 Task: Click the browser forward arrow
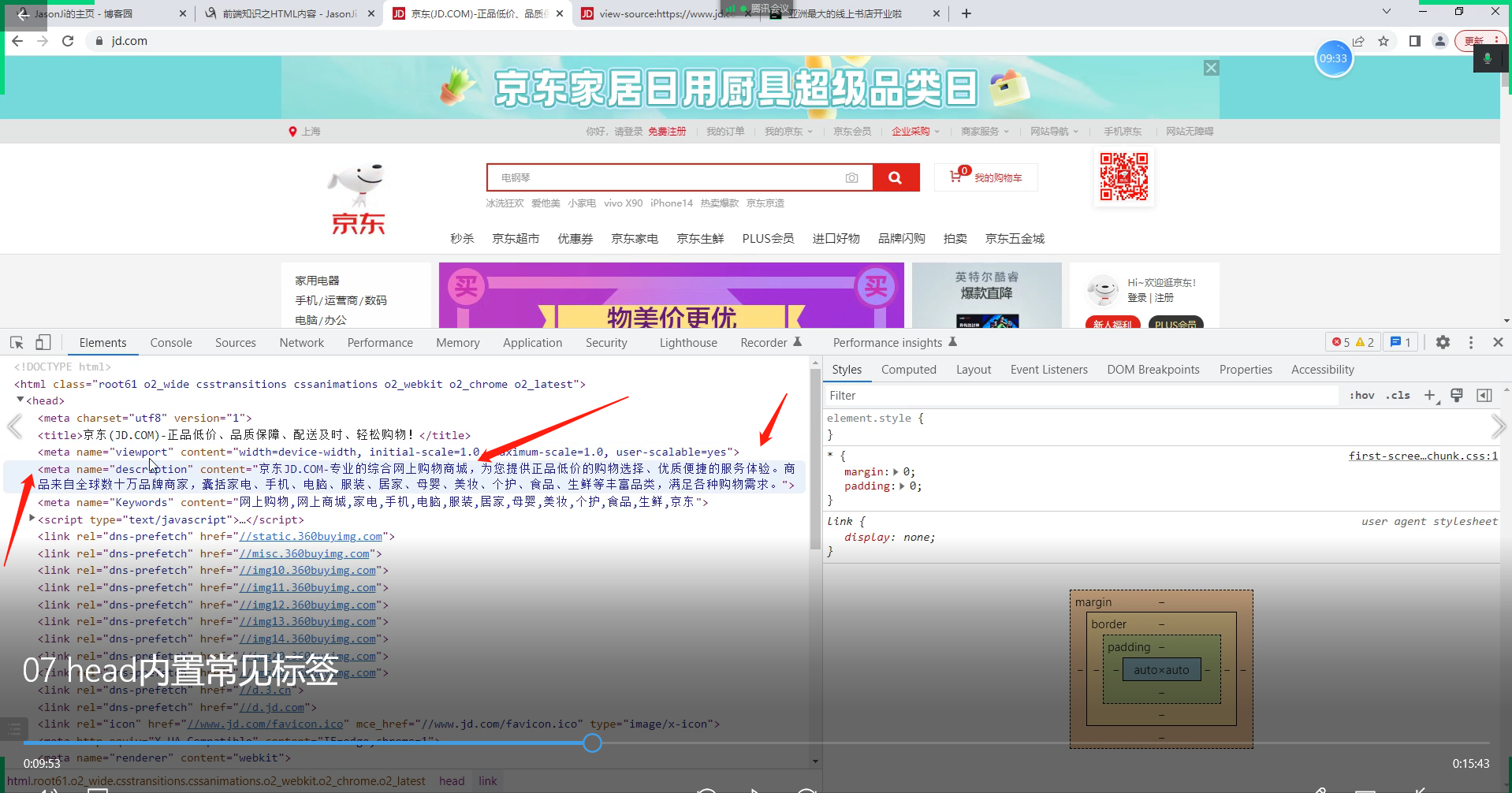pyautogui.click(x=43, y=41)
